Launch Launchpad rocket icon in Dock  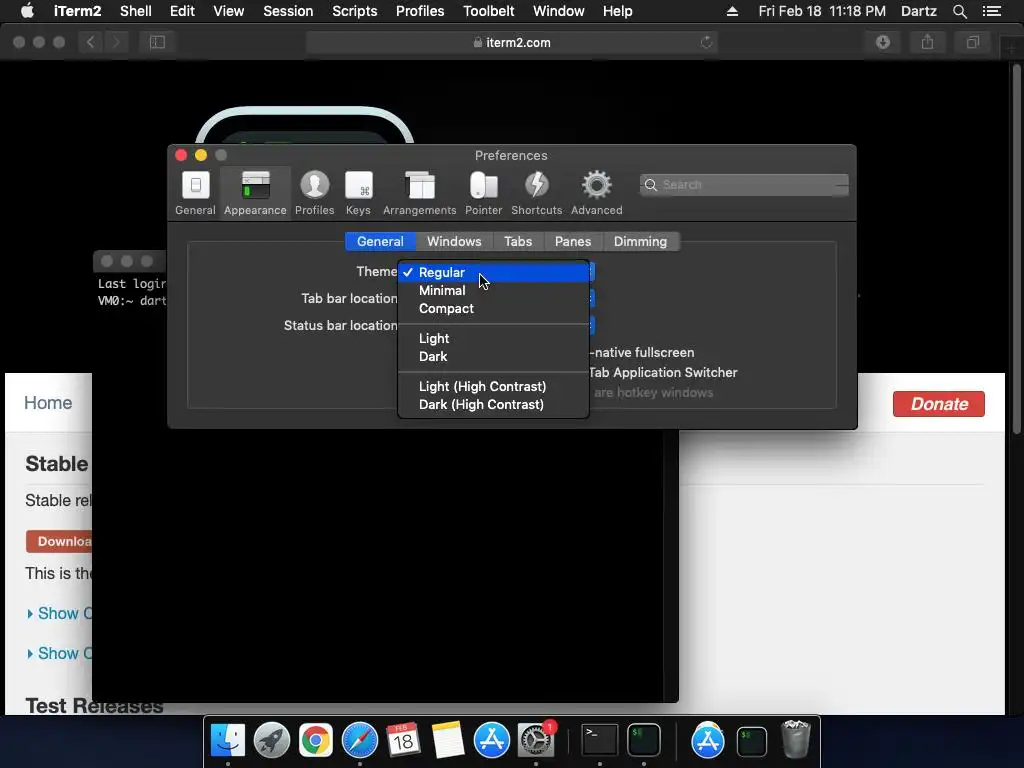(272, 741)
